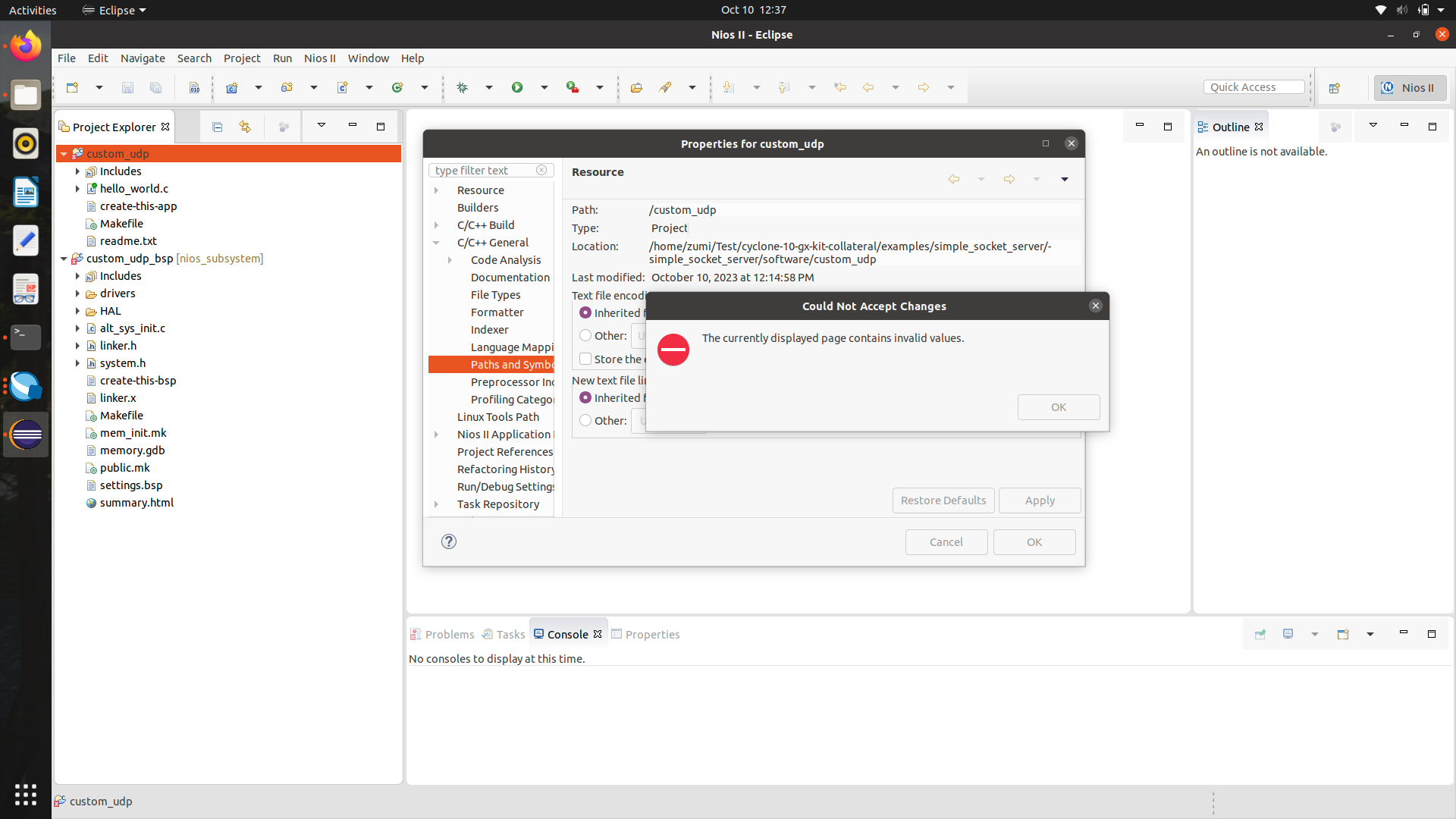The height and width of the screenshot is (819, 1456).
Task: Expand the C/C++ Build tree node
Action: [x=437, y=225]
